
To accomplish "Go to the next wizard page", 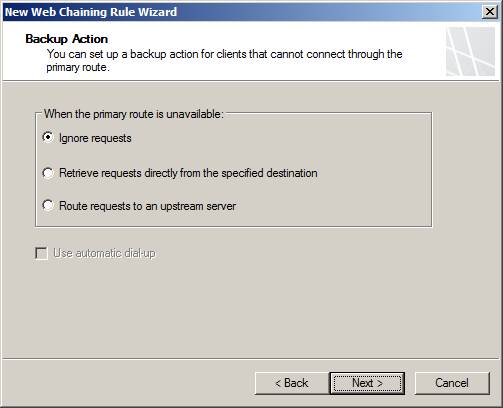I will [367, 383].
